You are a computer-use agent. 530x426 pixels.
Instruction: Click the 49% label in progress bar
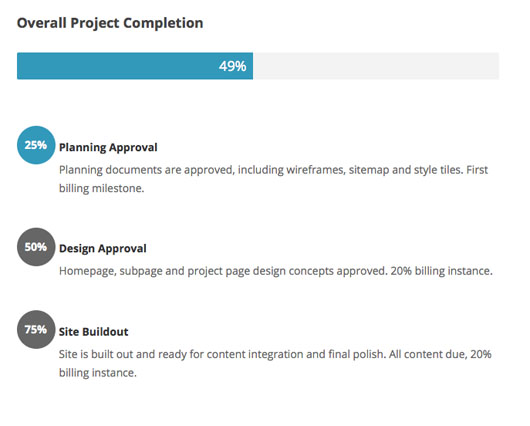[x=233, y=66]
